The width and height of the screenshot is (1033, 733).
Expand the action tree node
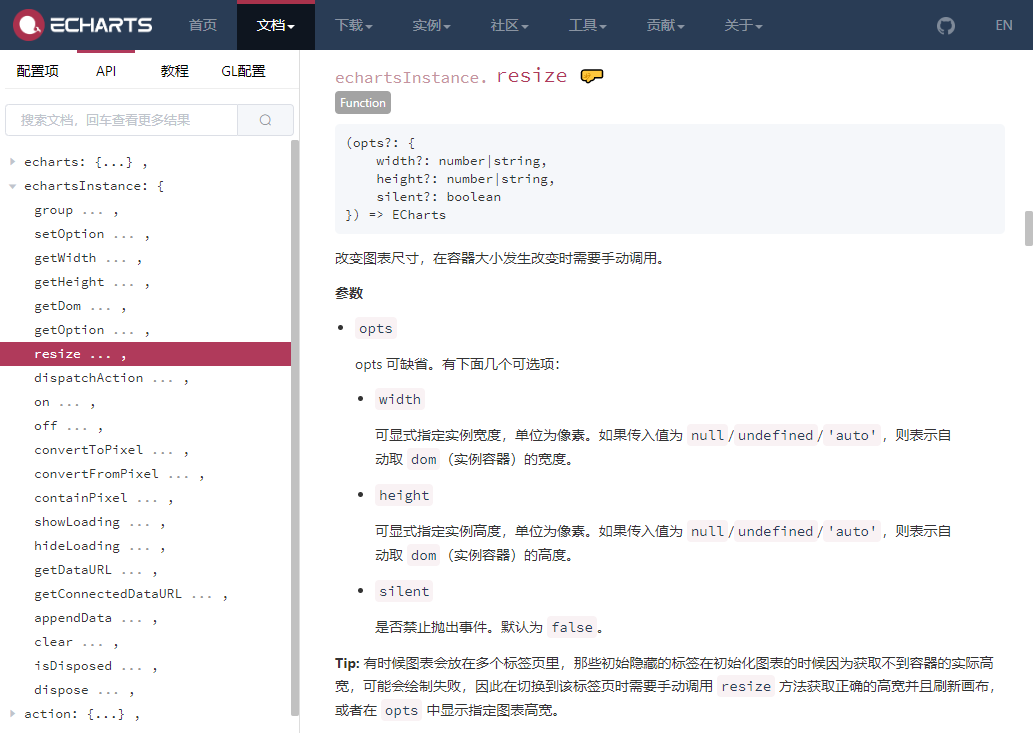12,713
